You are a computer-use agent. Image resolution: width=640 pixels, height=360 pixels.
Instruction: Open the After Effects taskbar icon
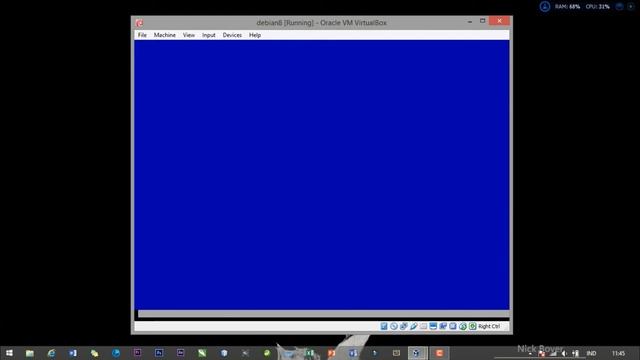coord(180,353)
